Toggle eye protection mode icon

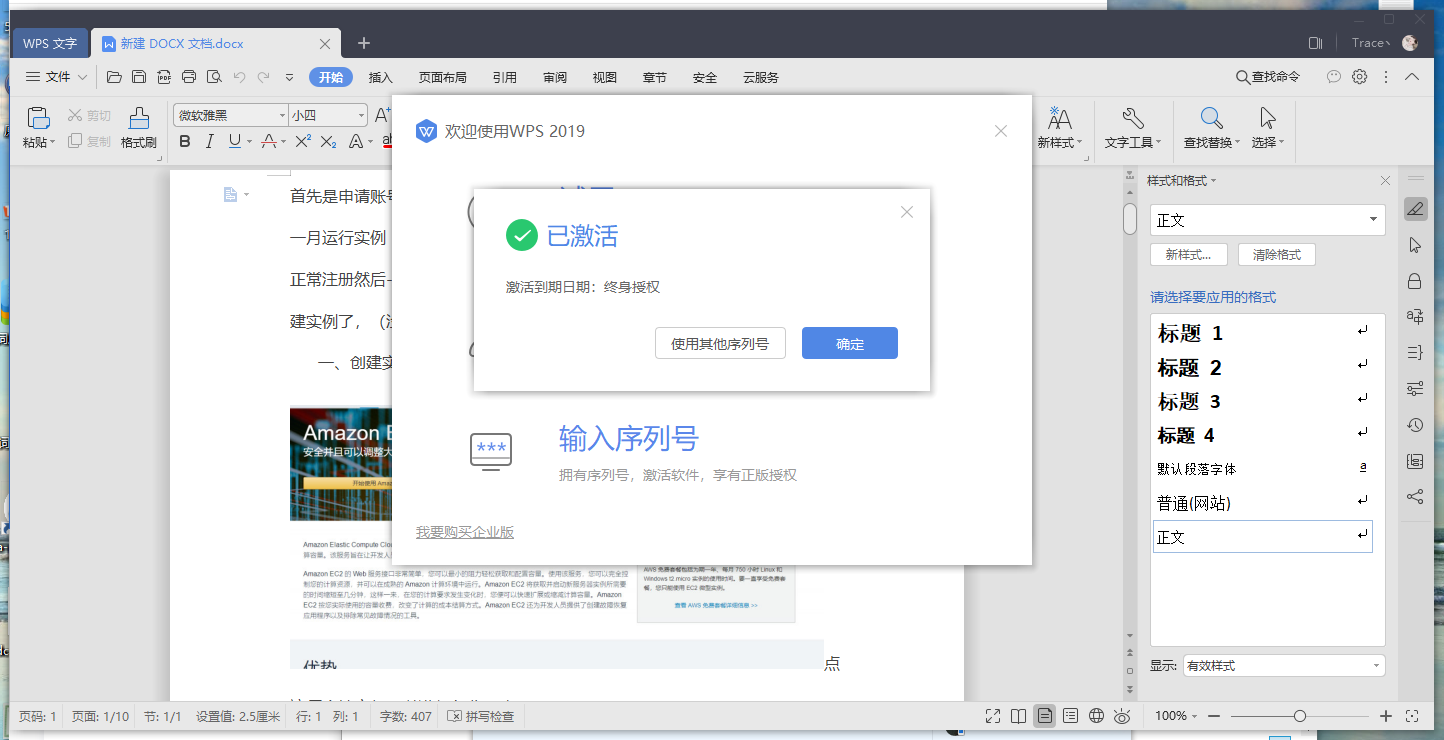[1122, 716]
